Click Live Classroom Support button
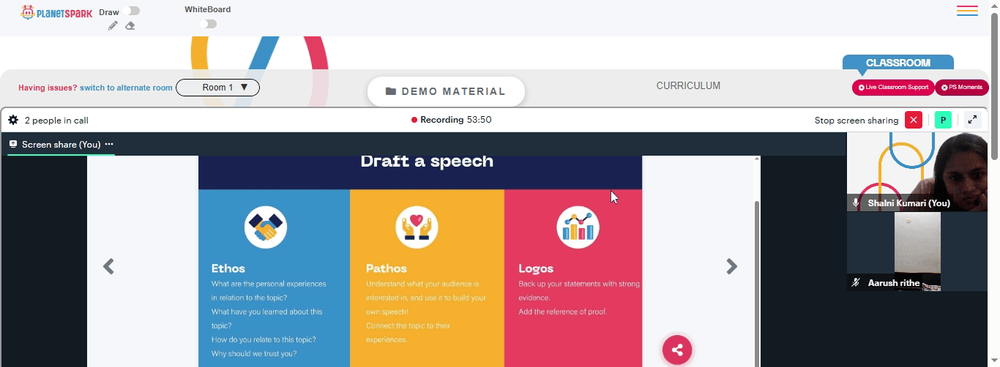The width and height of the screenshot is (1000, 367). tap(893, 87)
